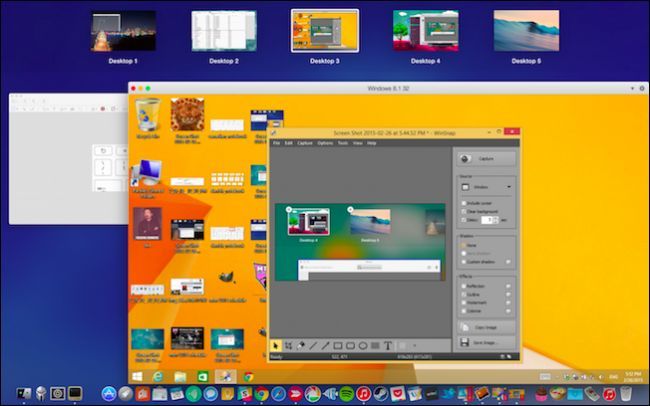Enable the Watermark effect checkbox
Viewport: 650px width, 406px height.
click(464, 303)
